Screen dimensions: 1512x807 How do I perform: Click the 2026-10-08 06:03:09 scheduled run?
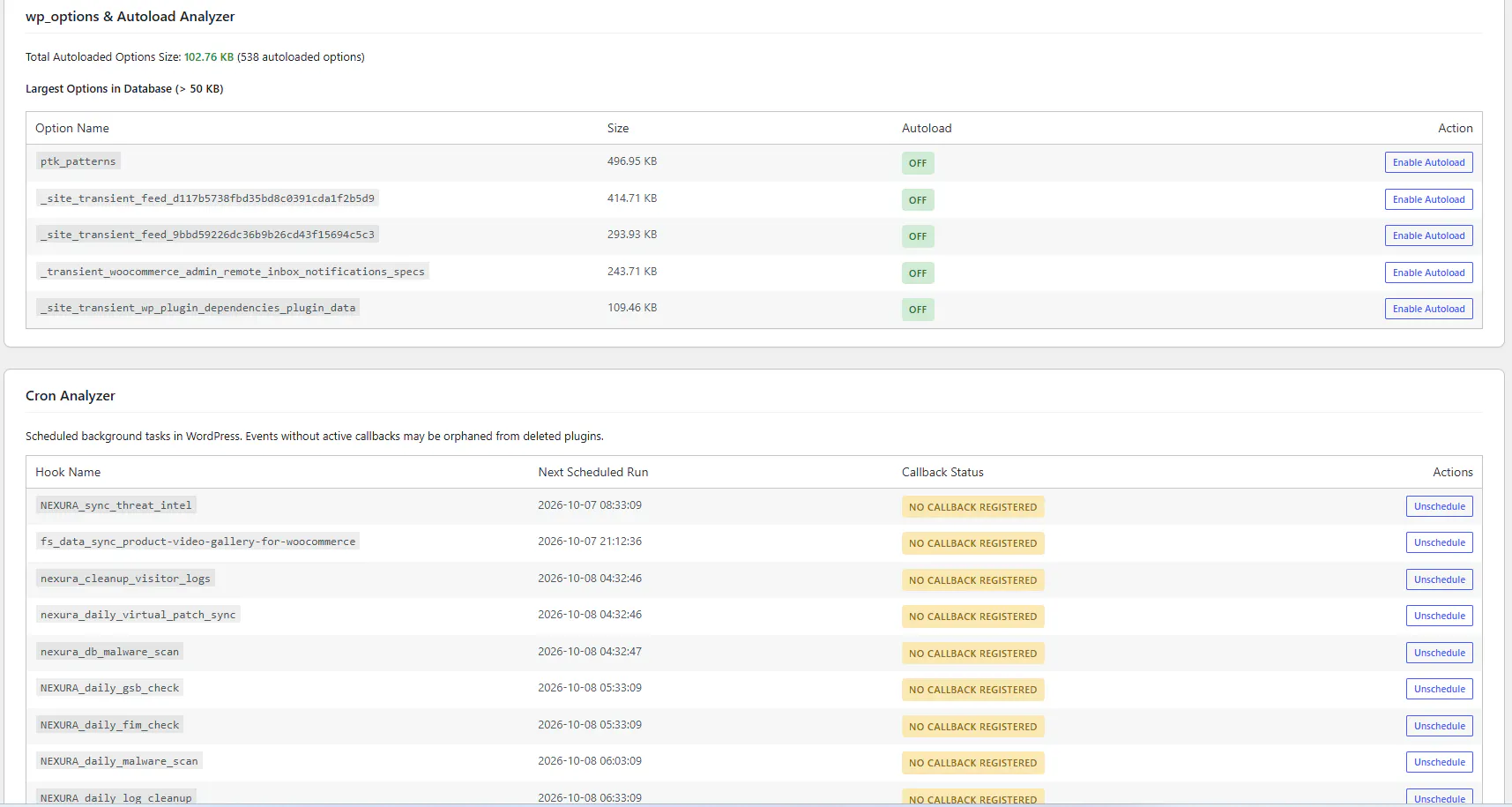point(590,761)
